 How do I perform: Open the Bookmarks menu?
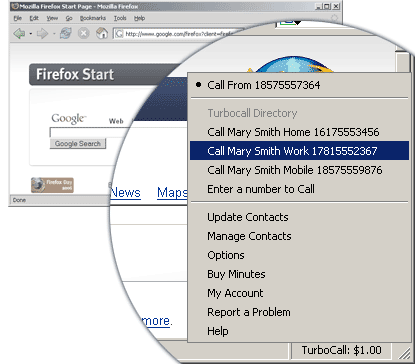(x=93, y=18)
